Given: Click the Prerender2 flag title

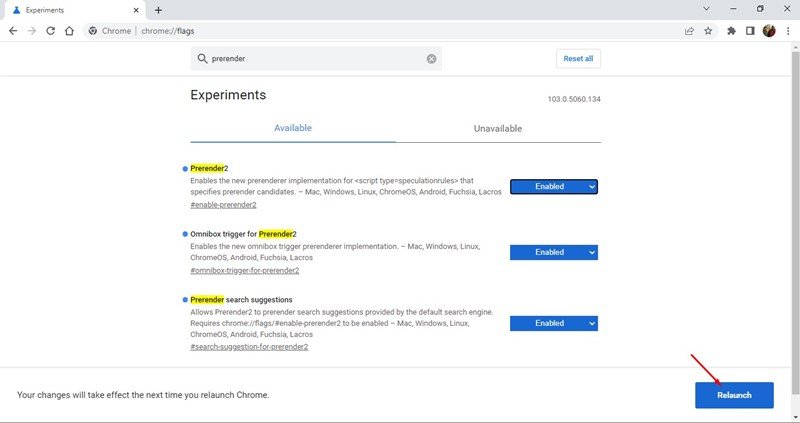Looking at the screenshot, I should tap(209, 168).
